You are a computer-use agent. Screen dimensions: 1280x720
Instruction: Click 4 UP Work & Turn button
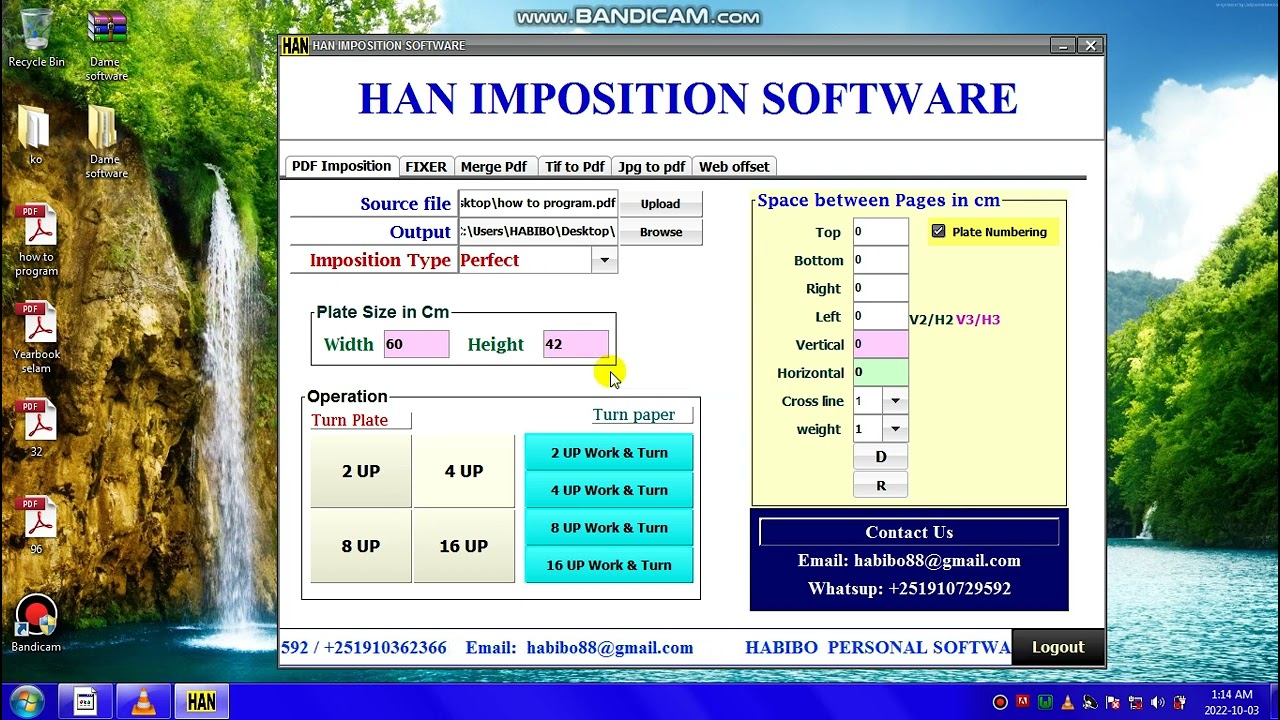point(609,490)
